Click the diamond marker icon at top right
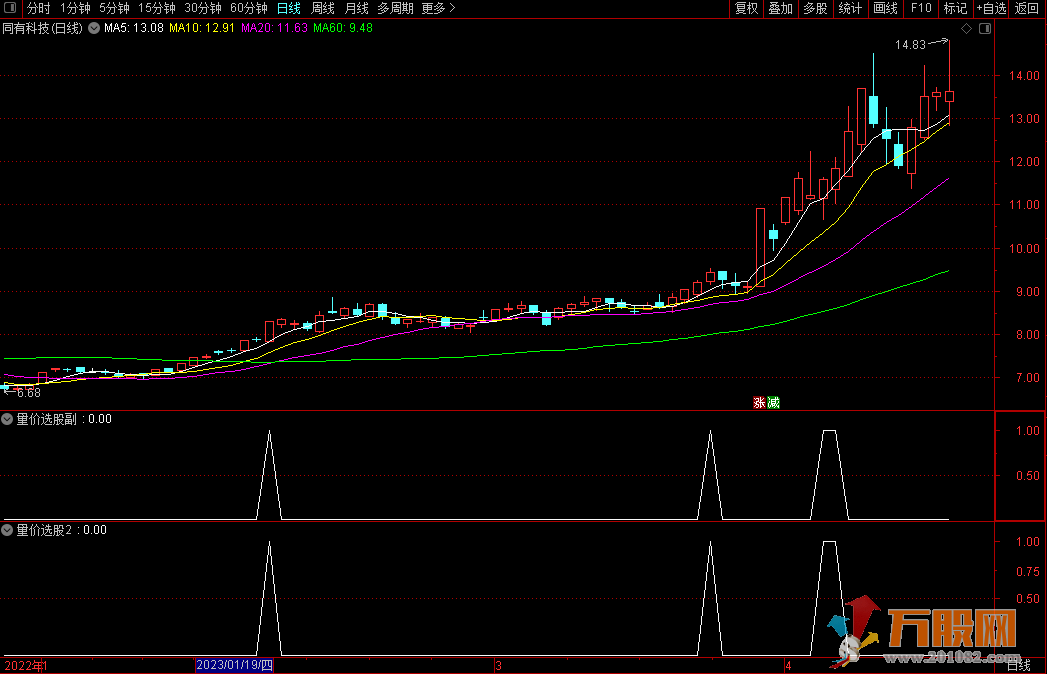 pos(967,29)
